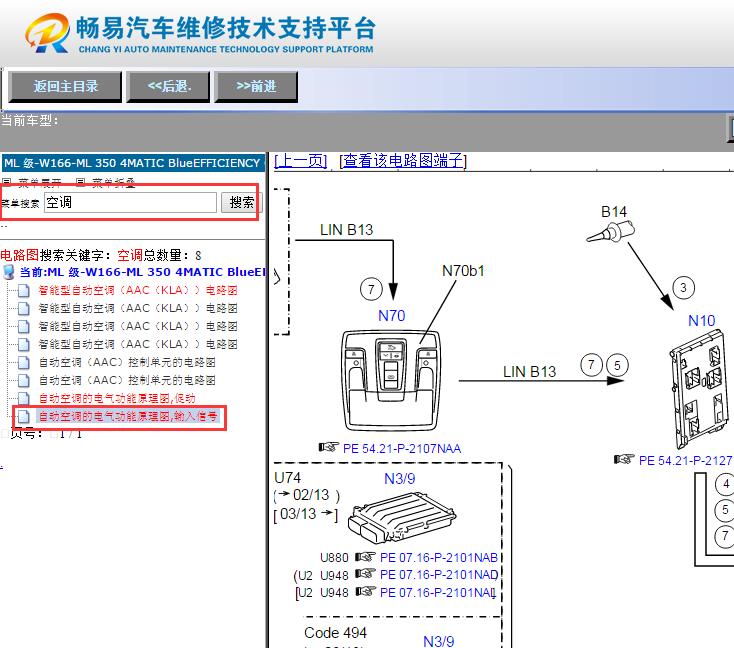Click the B14 sensor drawing
The height and width of the screenshot is (648, 734).
[611, 232]
